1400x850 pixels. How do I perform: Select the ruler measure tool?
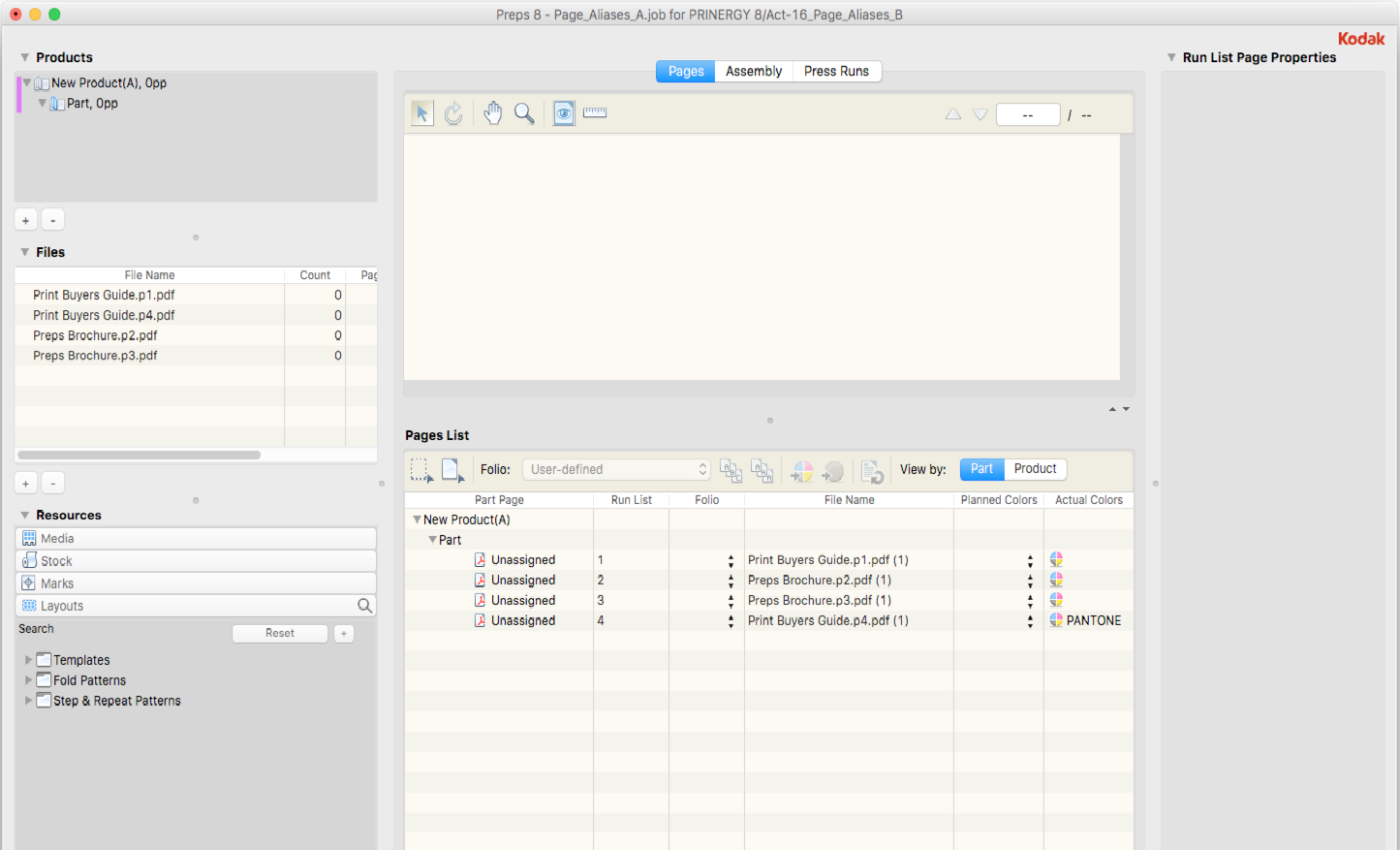(x=595, y=112)
